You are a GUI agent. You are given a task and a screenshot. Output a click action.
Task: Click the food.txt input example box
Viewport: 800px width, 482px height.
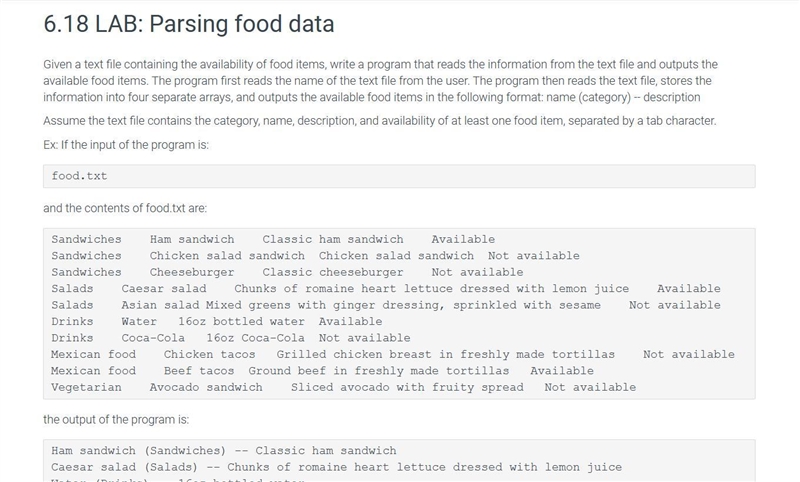(x=399, y=176)
